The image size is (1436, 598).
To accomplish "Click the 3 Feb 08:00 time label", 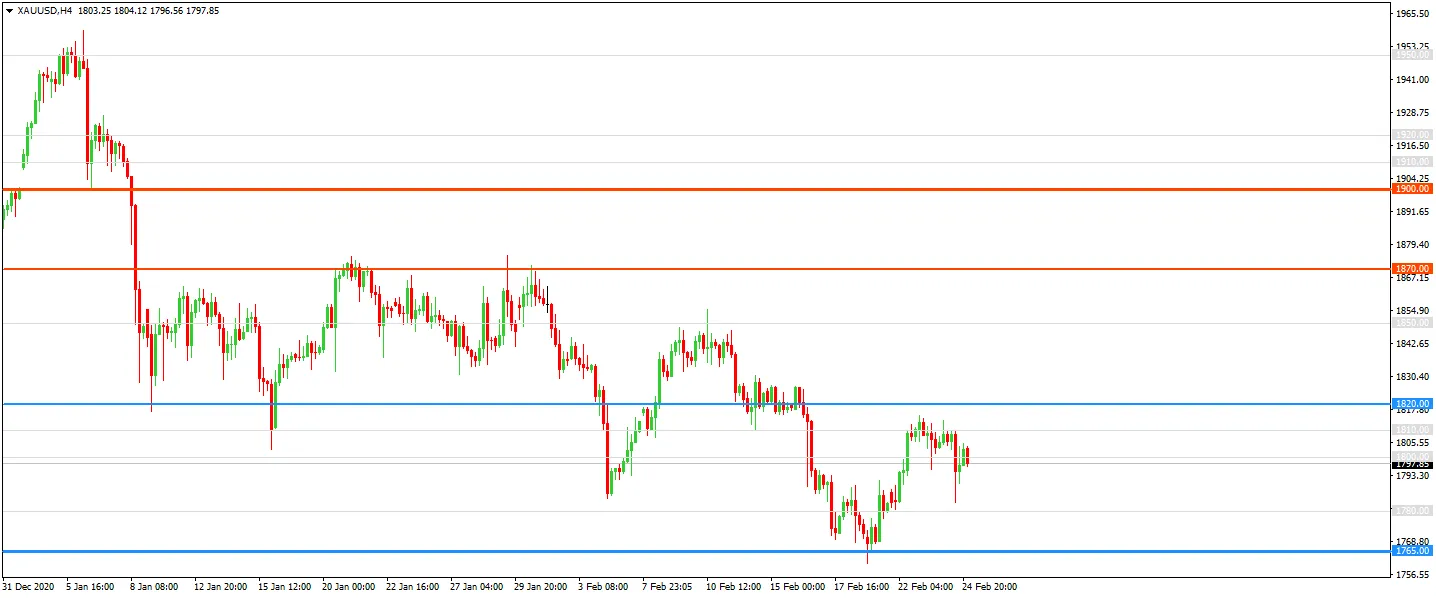I will coord(602,587).
